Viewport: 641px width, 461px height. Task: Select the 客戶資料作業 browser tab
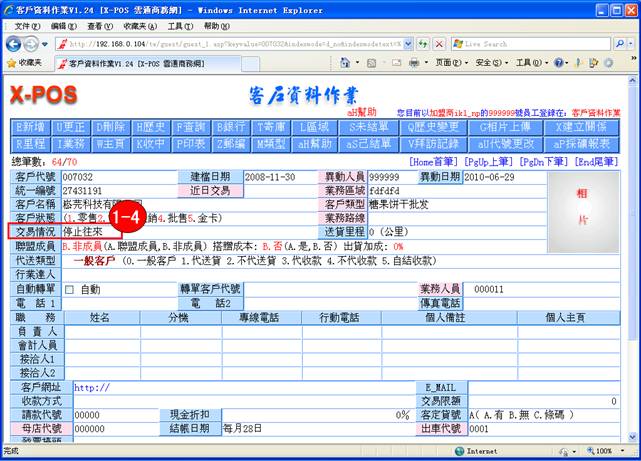(130, 63)
